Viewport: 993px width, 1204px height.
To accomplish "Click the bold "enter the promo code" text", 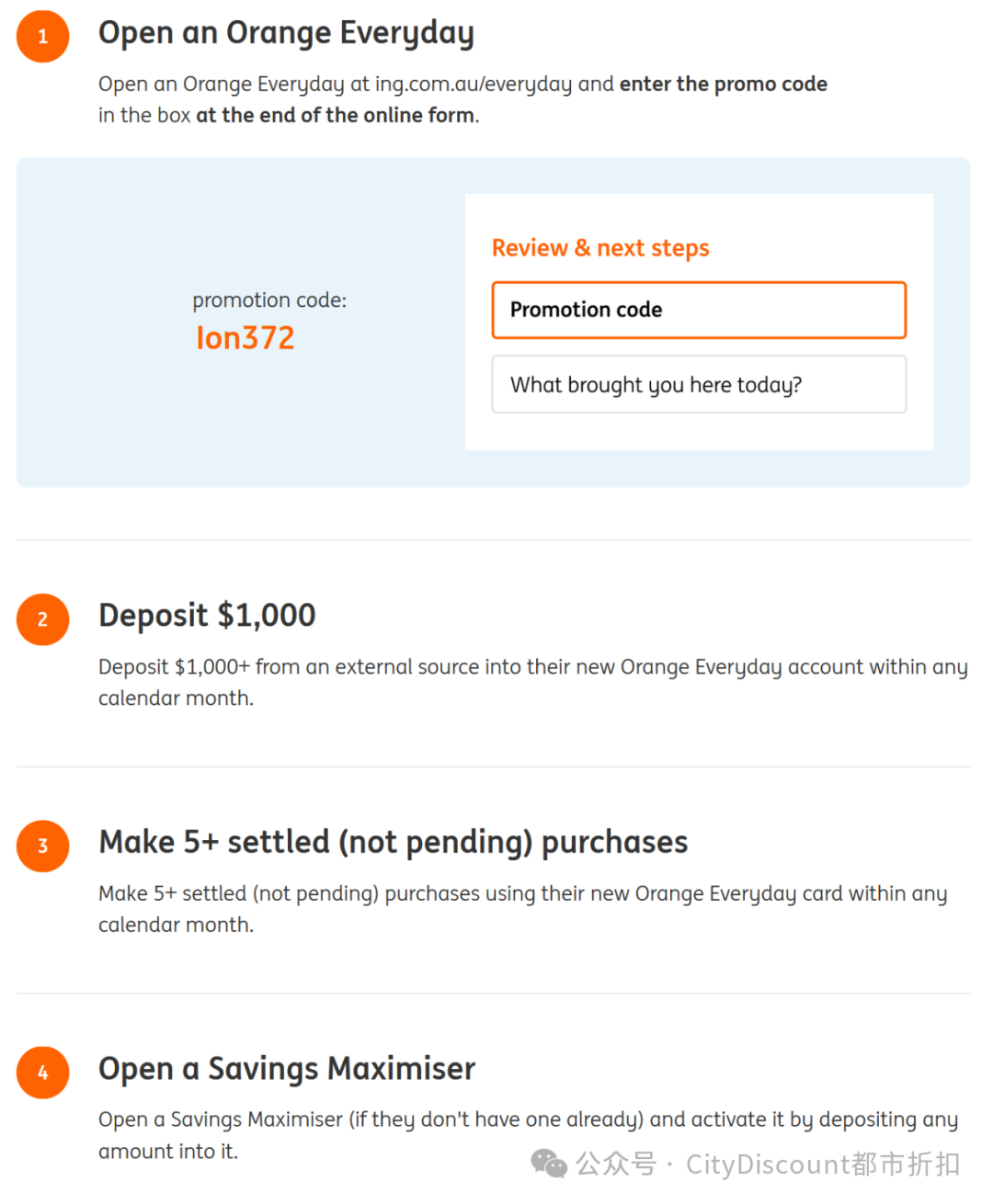I will pos(723,85).
